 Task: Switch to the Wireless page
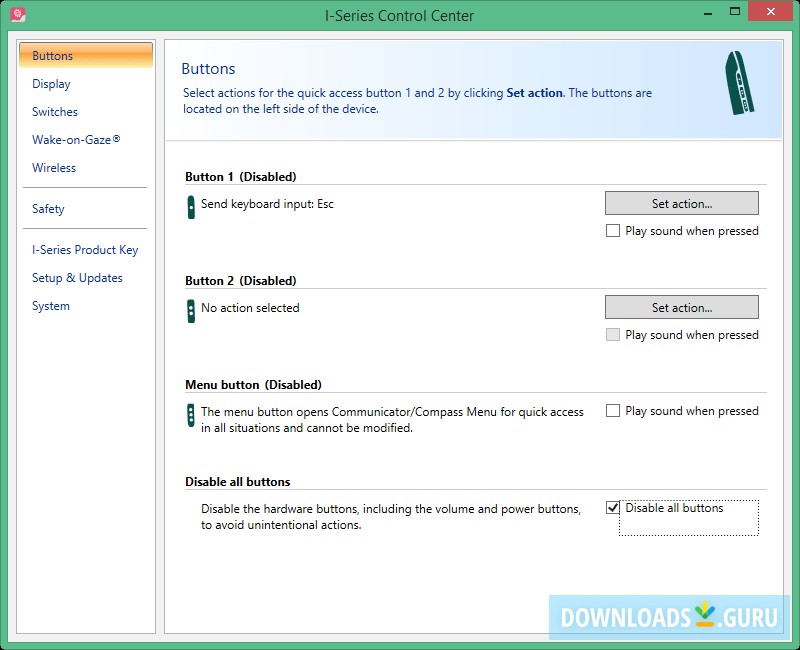pos(54,168)
